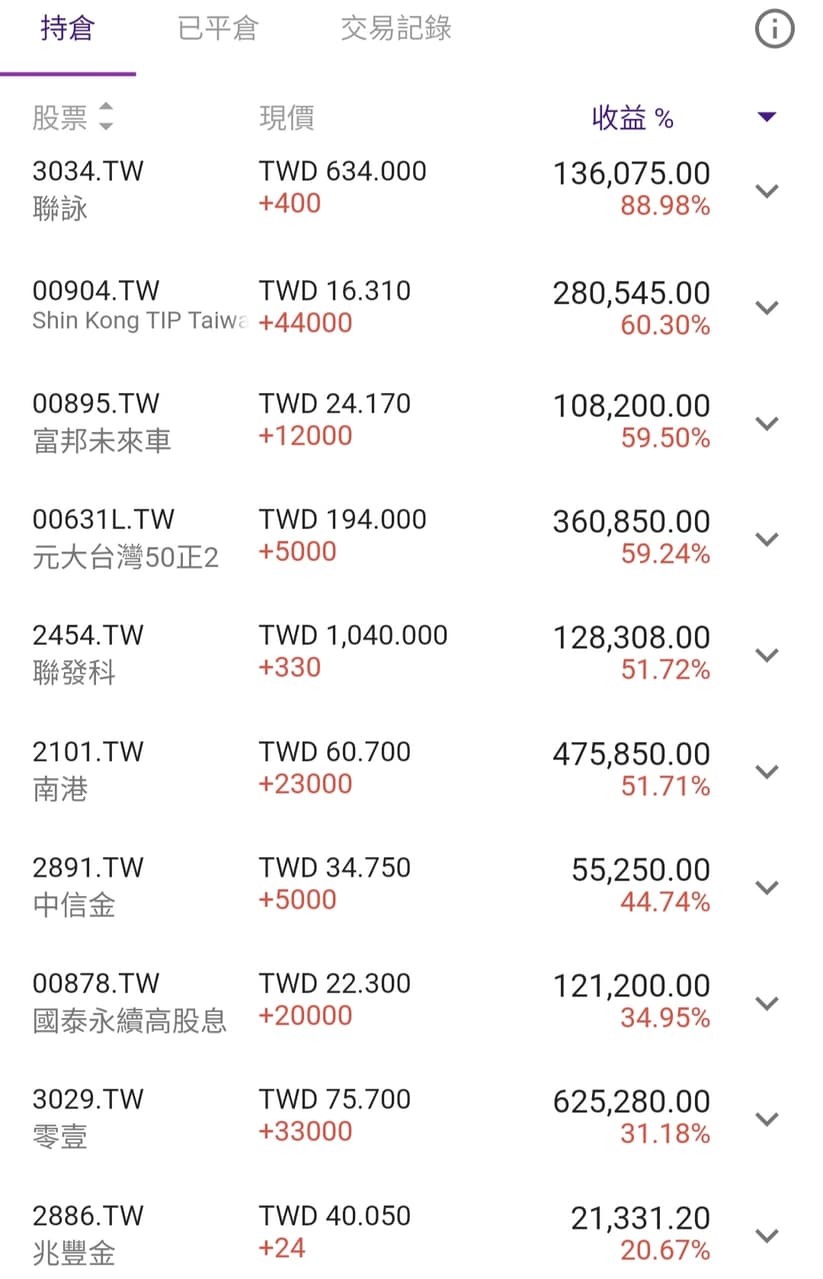Expand the 3029.TW 零壹 chevron

click(766, 1119)
